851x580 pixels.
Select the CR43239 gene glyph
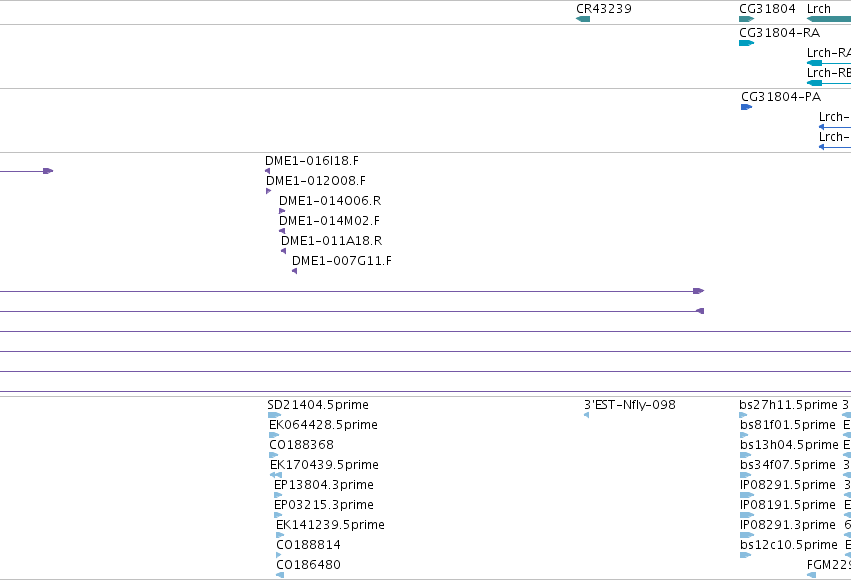pos(583,19)
